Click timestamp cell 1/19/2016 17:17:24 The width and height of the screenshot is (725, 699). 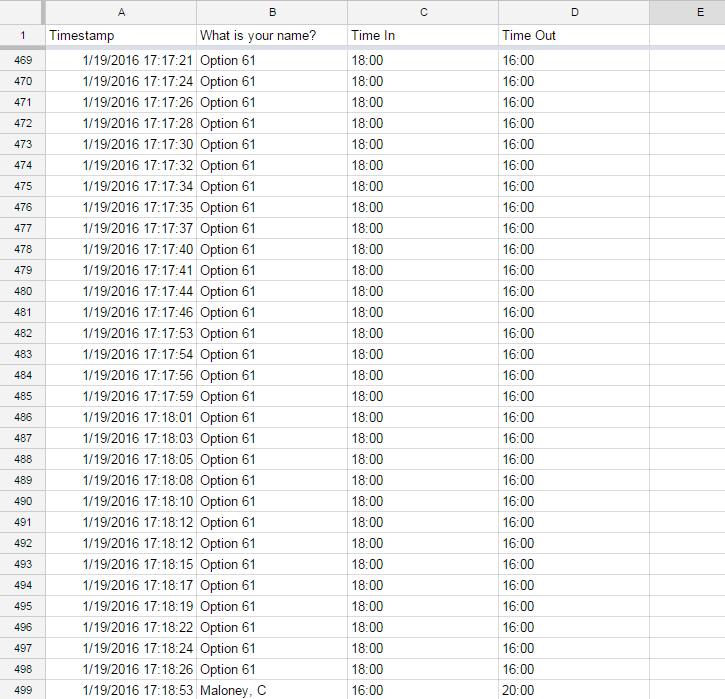(x=121, y=81)
